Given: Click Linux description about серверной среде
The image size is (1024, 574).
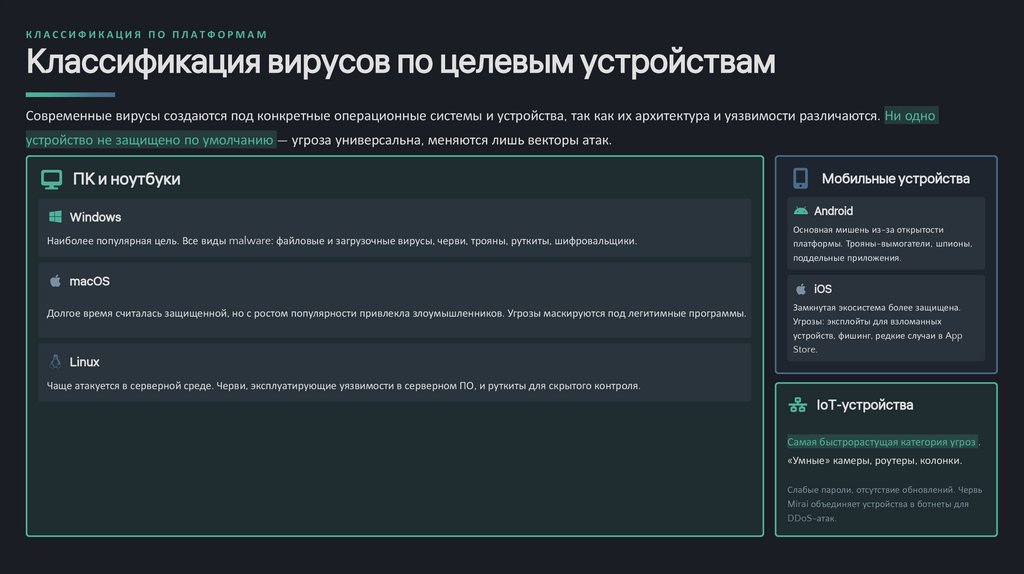Looking at the screenshot, I should tap(344, 386).
